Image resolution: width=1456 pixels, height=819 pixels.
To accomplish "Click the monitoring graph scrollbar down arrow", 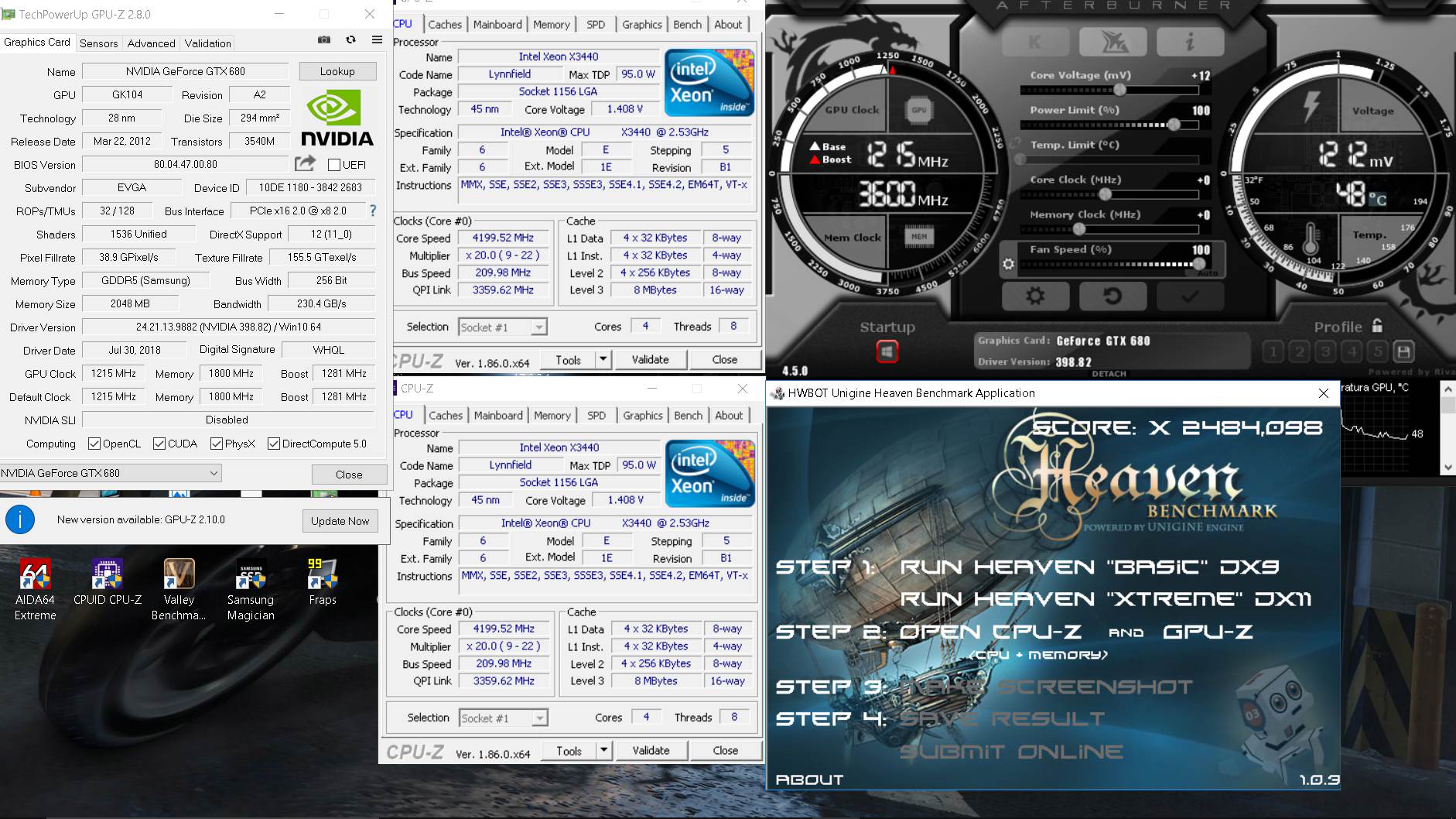I will (1447, 467).
